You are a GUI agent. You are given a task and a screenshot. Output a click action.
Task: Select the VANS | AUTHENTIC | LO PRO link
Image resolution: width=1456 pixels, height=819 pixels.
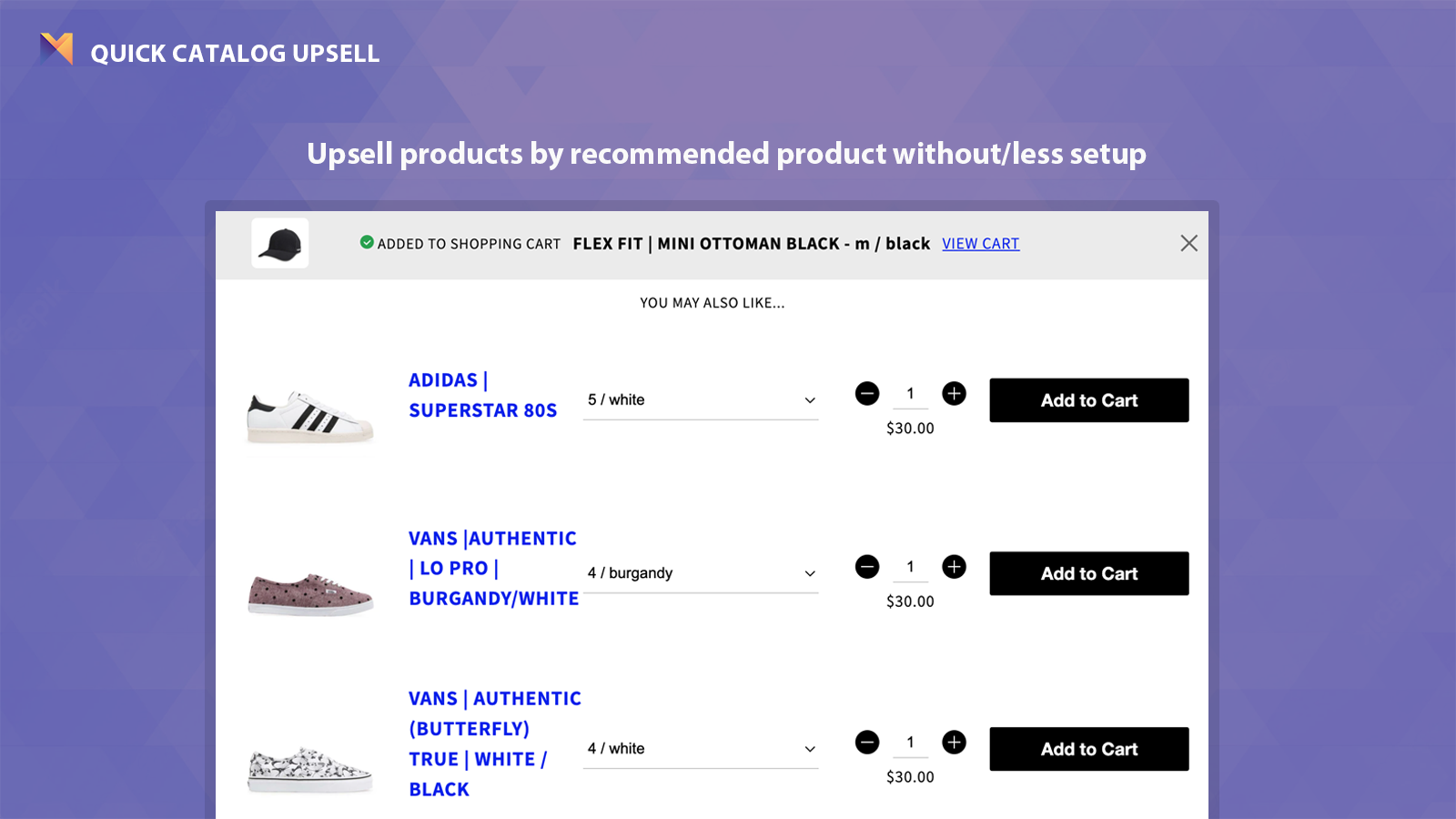[x=491, y=568]
